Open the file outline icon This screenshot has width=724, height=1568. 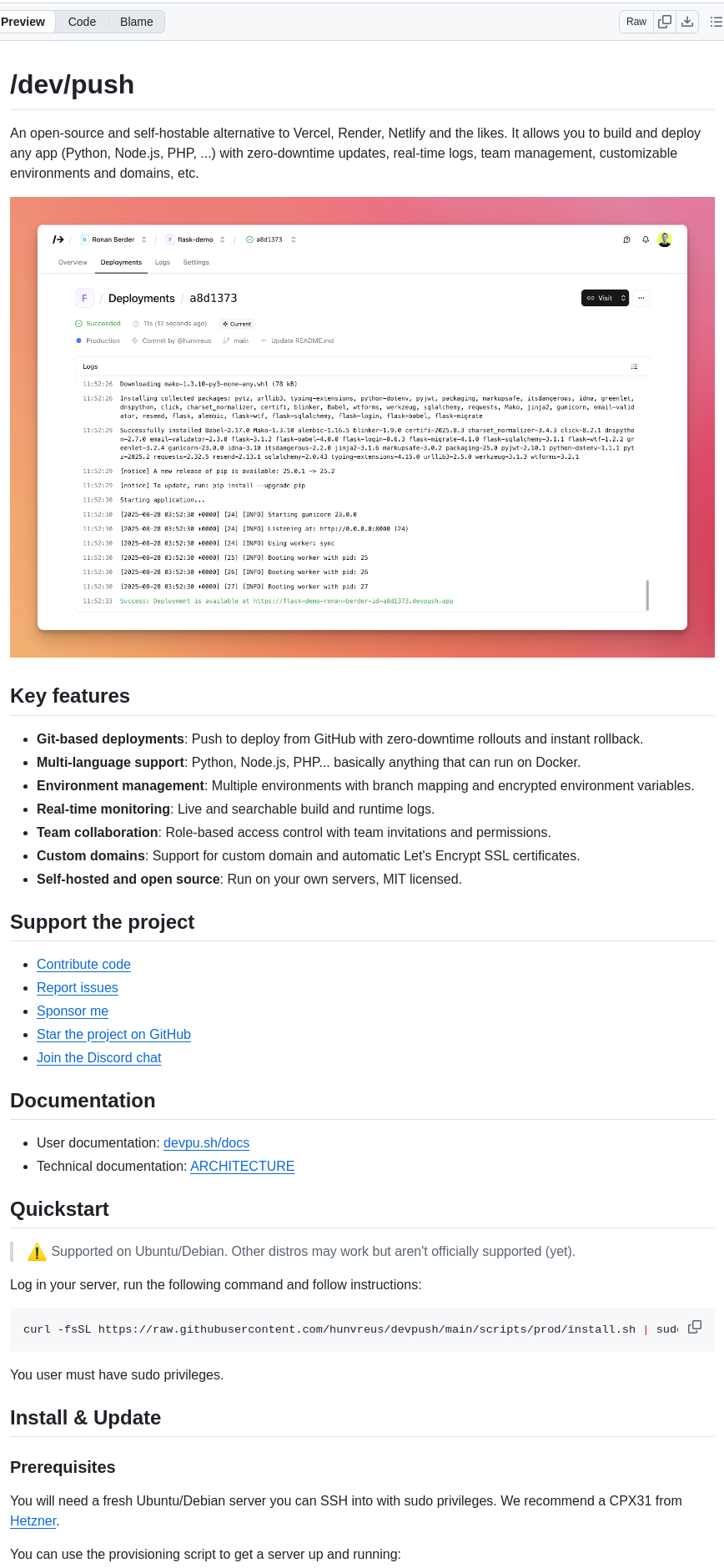717,22
